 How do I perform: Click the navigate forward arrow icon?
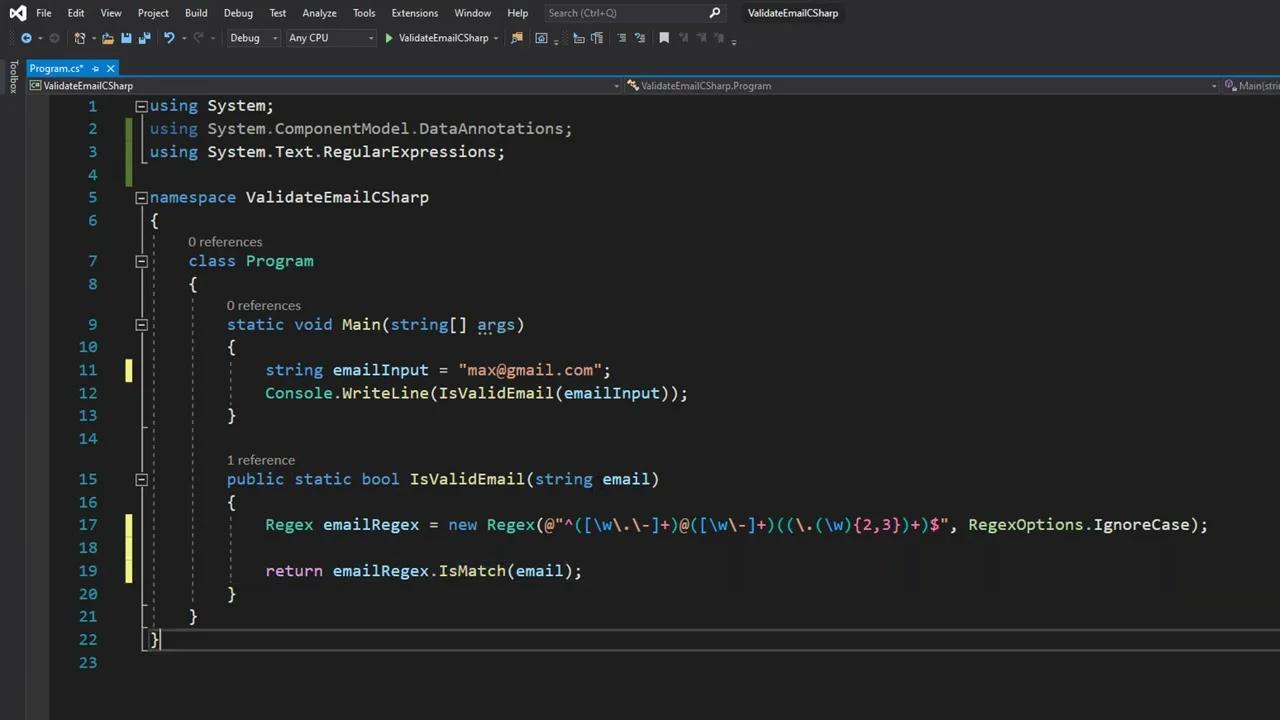[53, 38]
